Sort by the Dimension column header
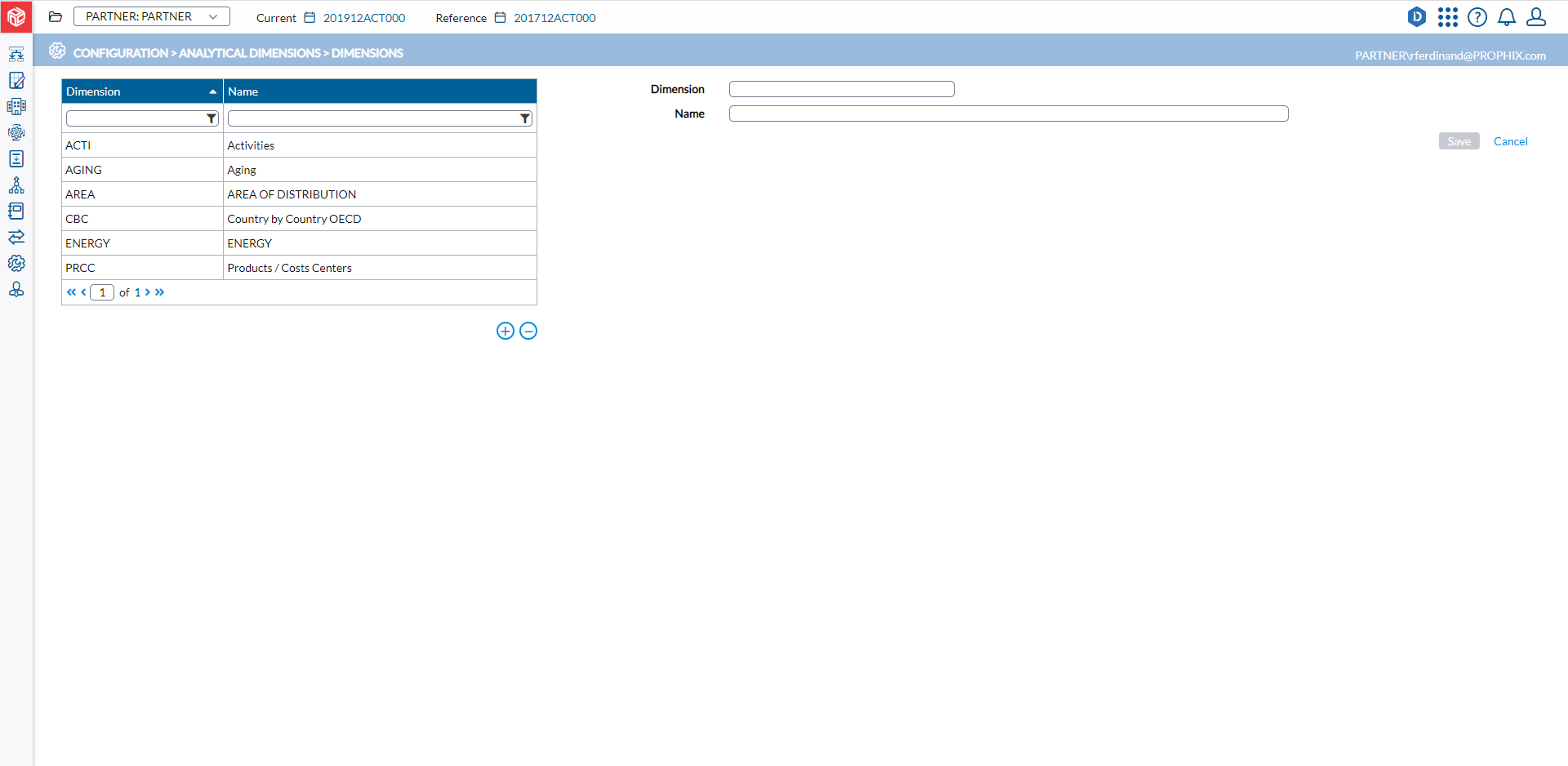Screen dimensions: 1568x766 [x=142, y=91]
